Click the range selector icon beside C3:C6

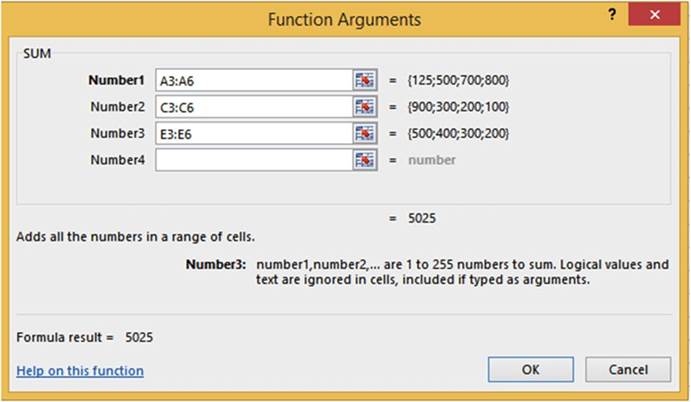[365, 107]
